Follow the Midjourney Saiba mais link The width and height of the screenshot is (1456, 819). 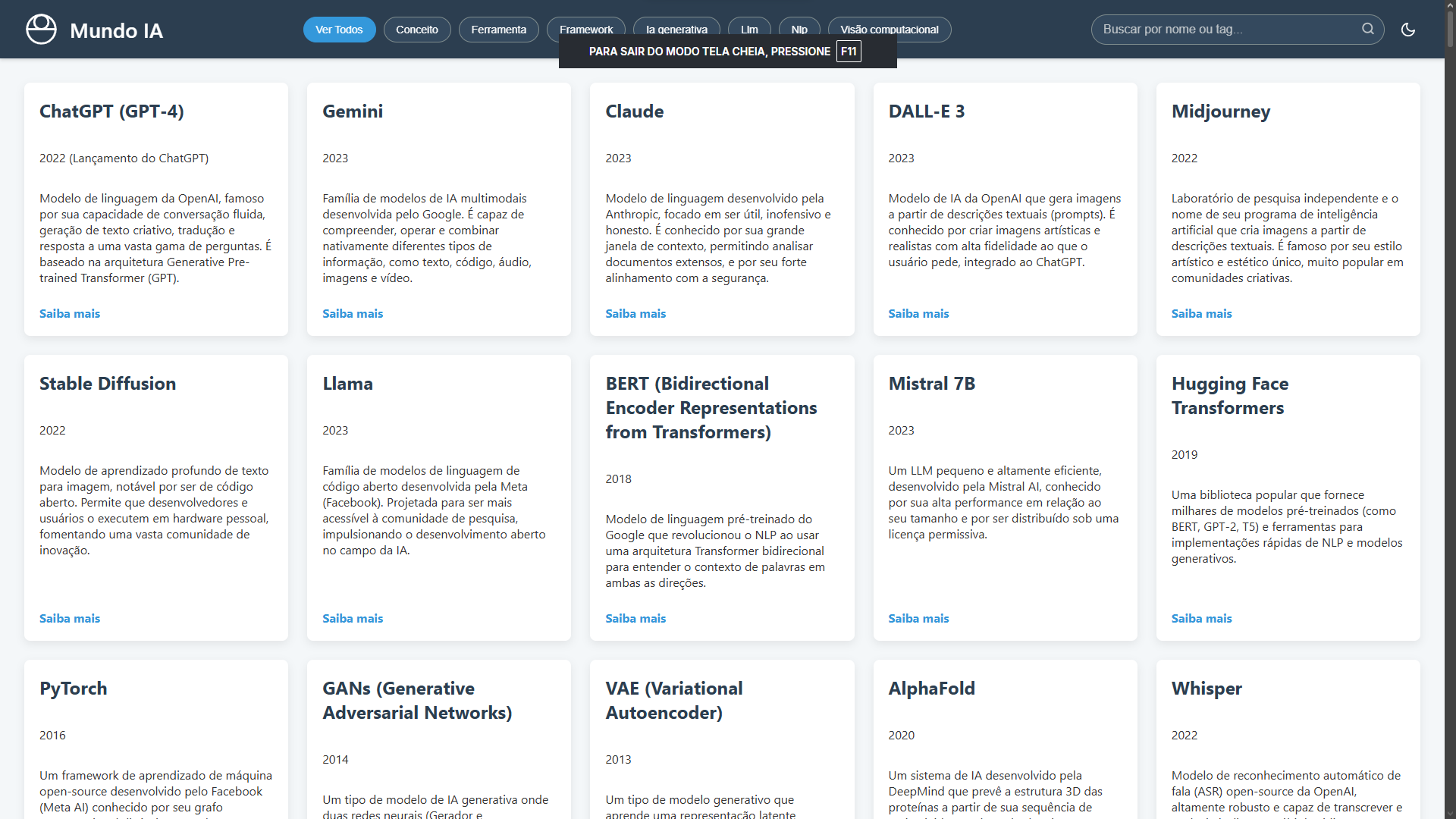[1201, 314]
